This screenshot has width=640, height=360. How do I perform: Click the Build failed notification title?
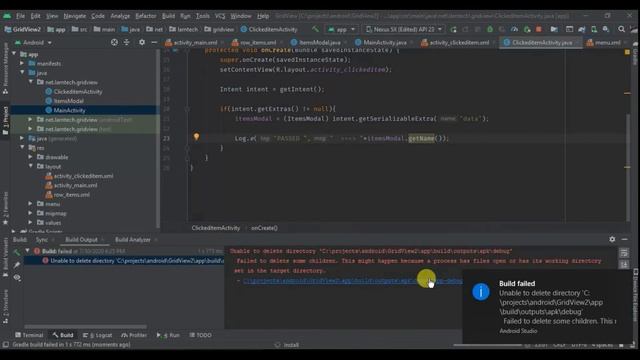[x=517, y=283]
